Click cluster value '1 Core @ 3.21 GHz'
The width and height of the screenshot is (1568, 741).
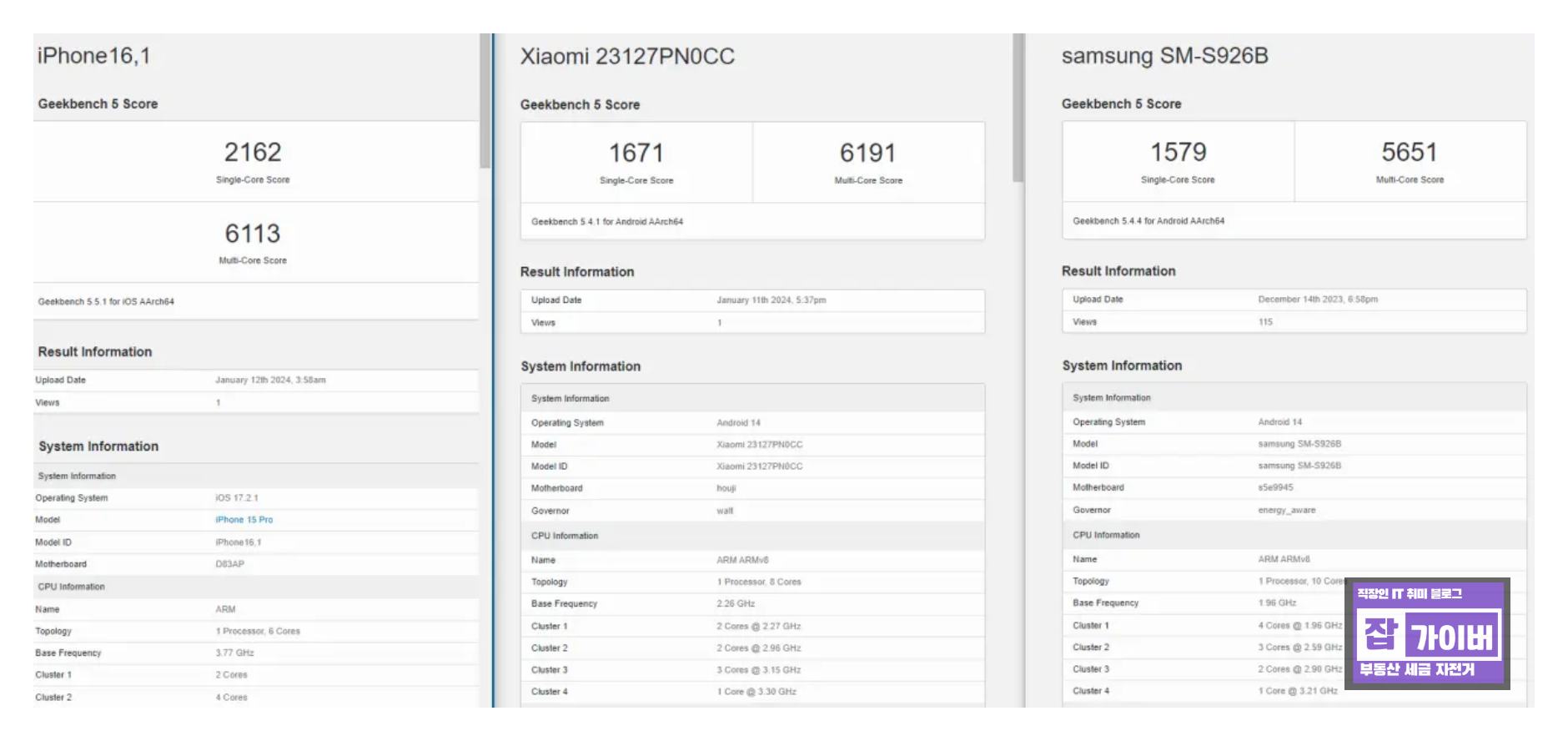[1298, 691]
